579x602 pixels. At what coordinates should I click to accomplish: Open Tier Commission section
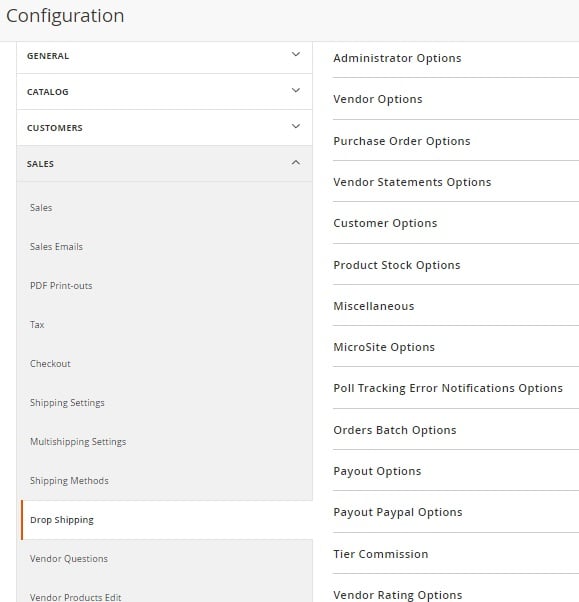click(380, 554)
